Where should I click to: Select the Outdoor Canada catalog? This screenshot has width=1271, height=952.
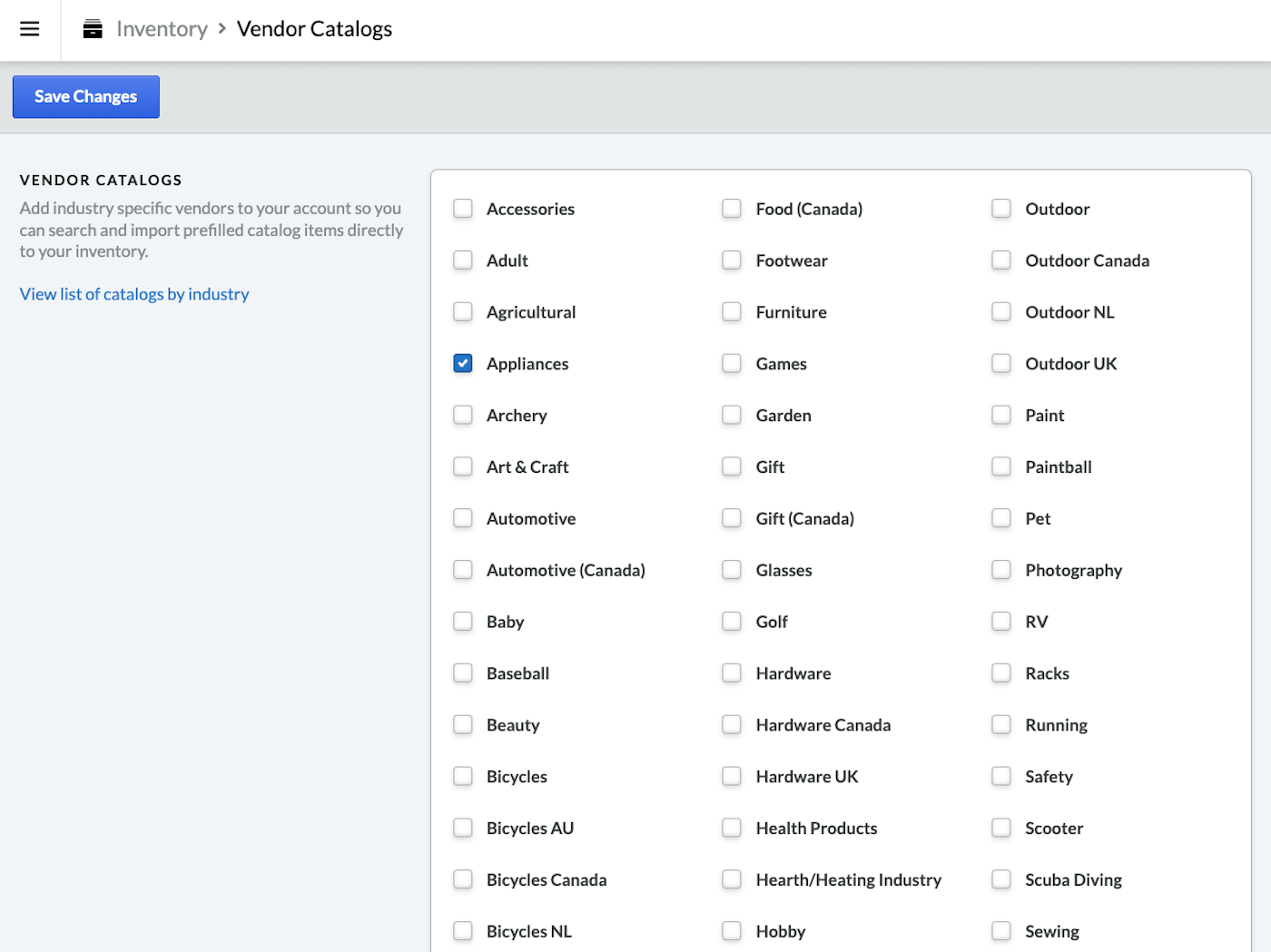click(1001, 260)
